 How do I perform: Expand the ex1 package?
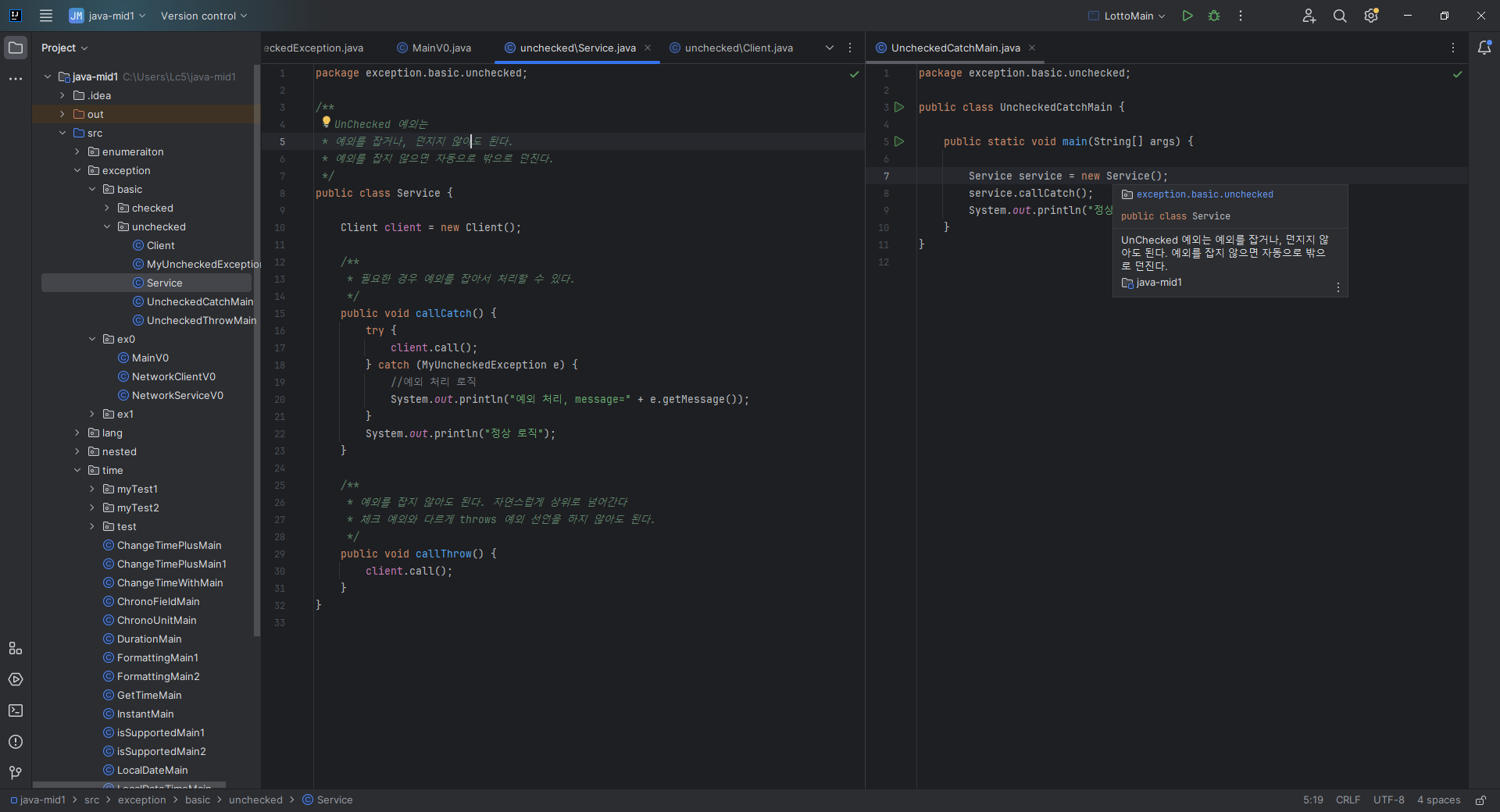92,414
